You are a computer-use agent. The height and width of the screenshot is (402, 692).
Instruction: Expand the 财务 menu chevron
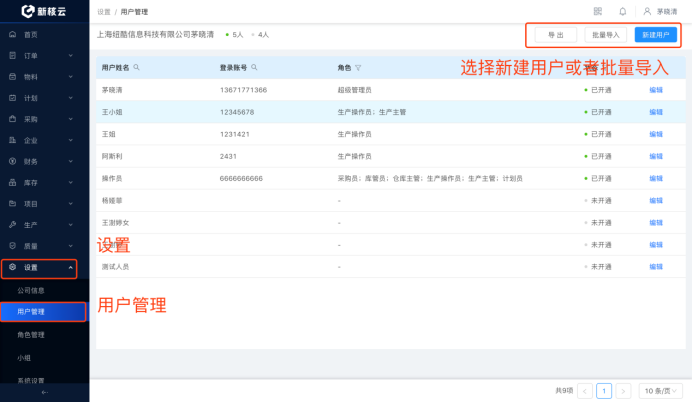71,162
